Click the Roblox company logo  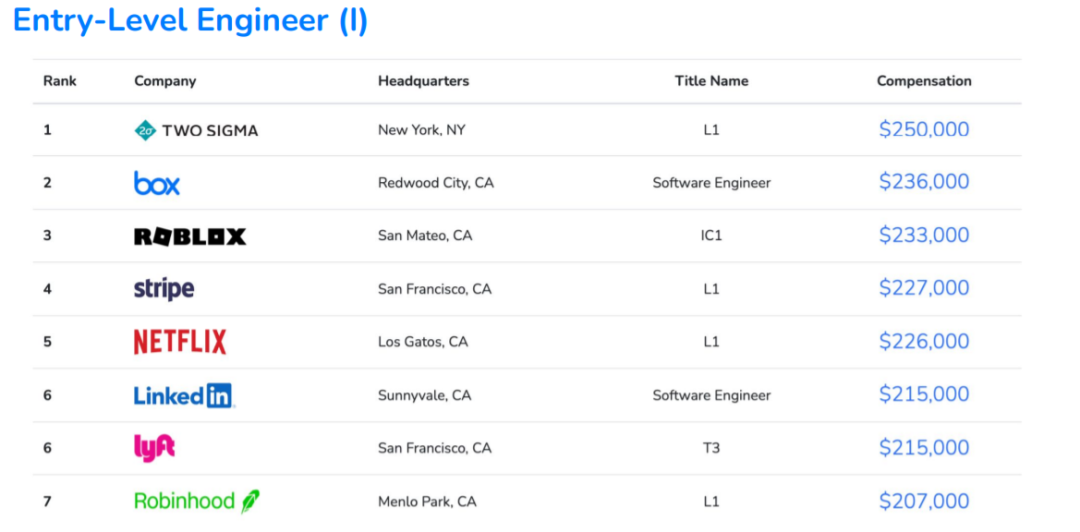point(189,236)
